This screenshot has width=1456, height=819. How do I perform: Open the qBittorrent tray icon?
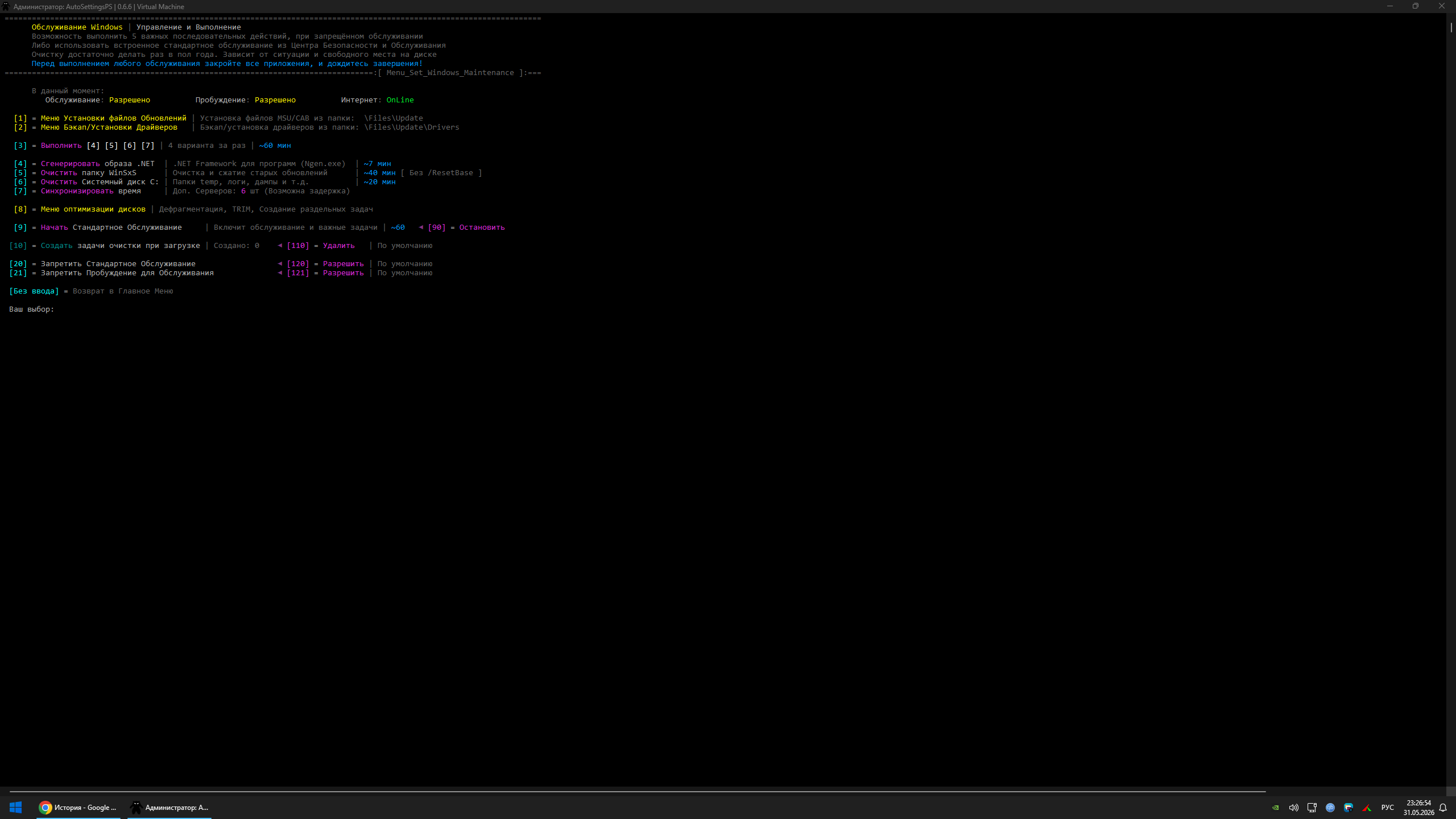[x=1330, y=808]
